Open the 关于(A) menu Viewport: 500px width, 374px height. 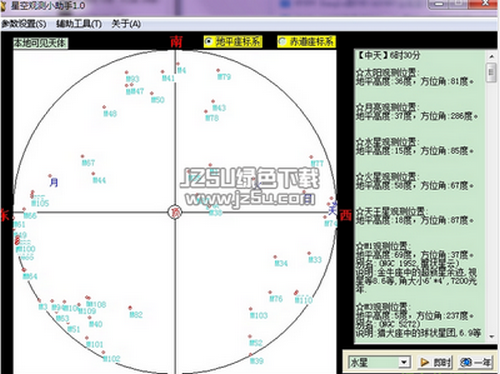click(126, 24)
